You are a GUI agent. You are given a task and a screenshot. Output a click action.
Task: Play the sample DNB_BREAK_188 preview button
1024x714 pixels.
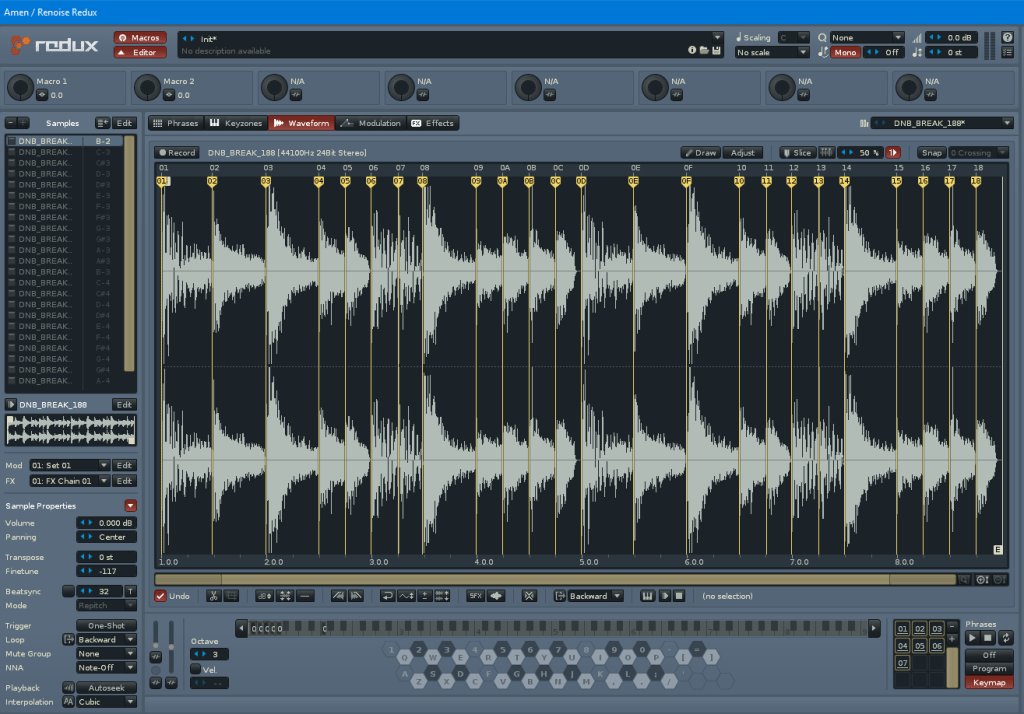point(11,404)
